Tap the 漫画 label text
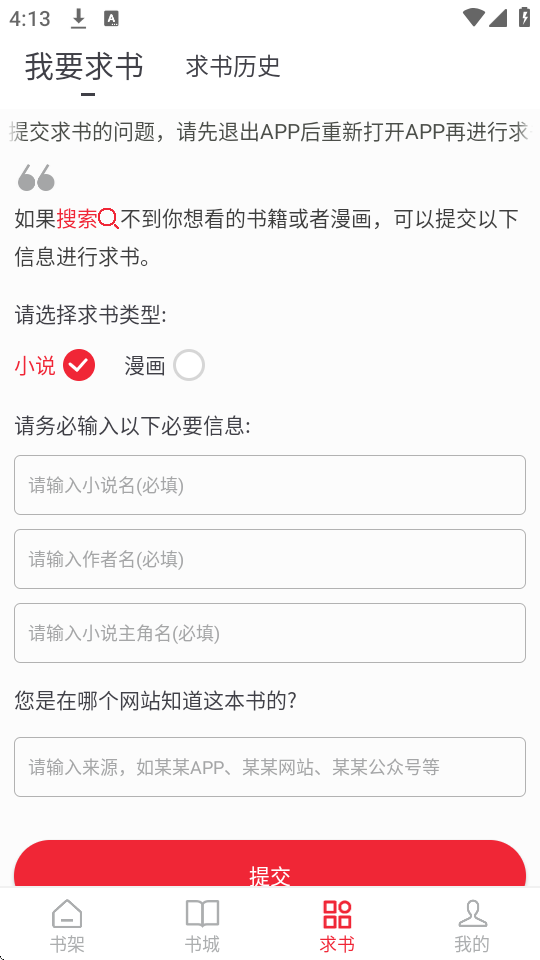This screenshot has width=540, height=960. (x=145, y=366)
